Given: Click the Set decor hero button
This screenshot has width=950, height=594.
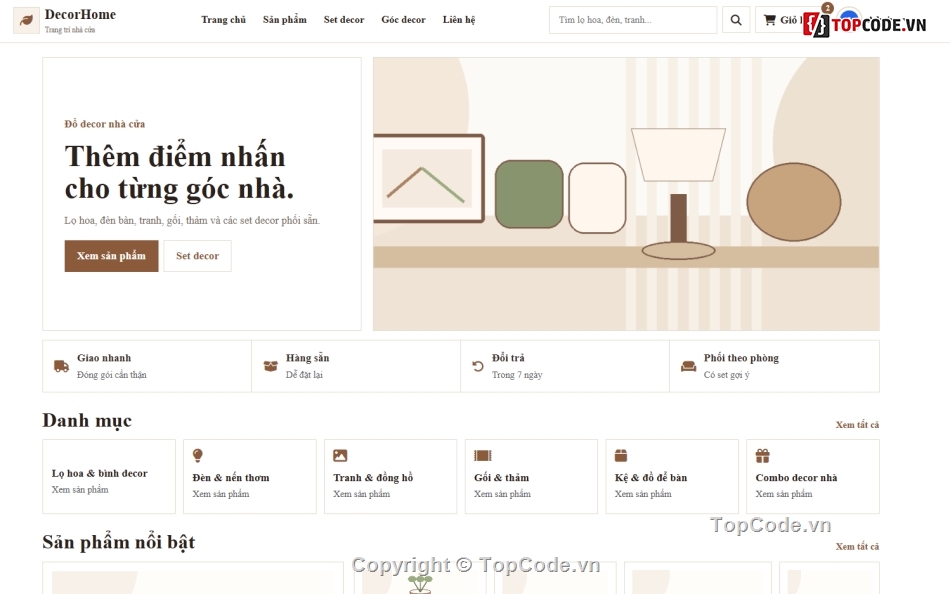Looking at the screenshot, I should 198,256.
